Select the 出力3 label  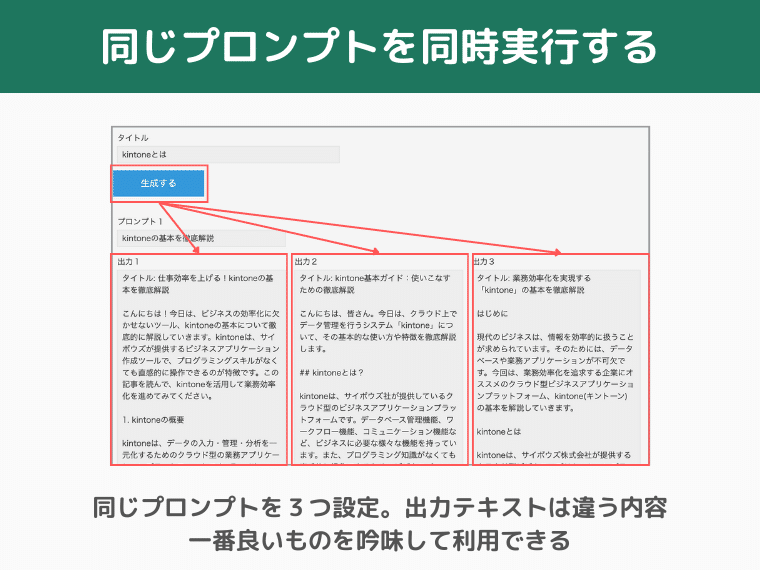click(483, 262)
